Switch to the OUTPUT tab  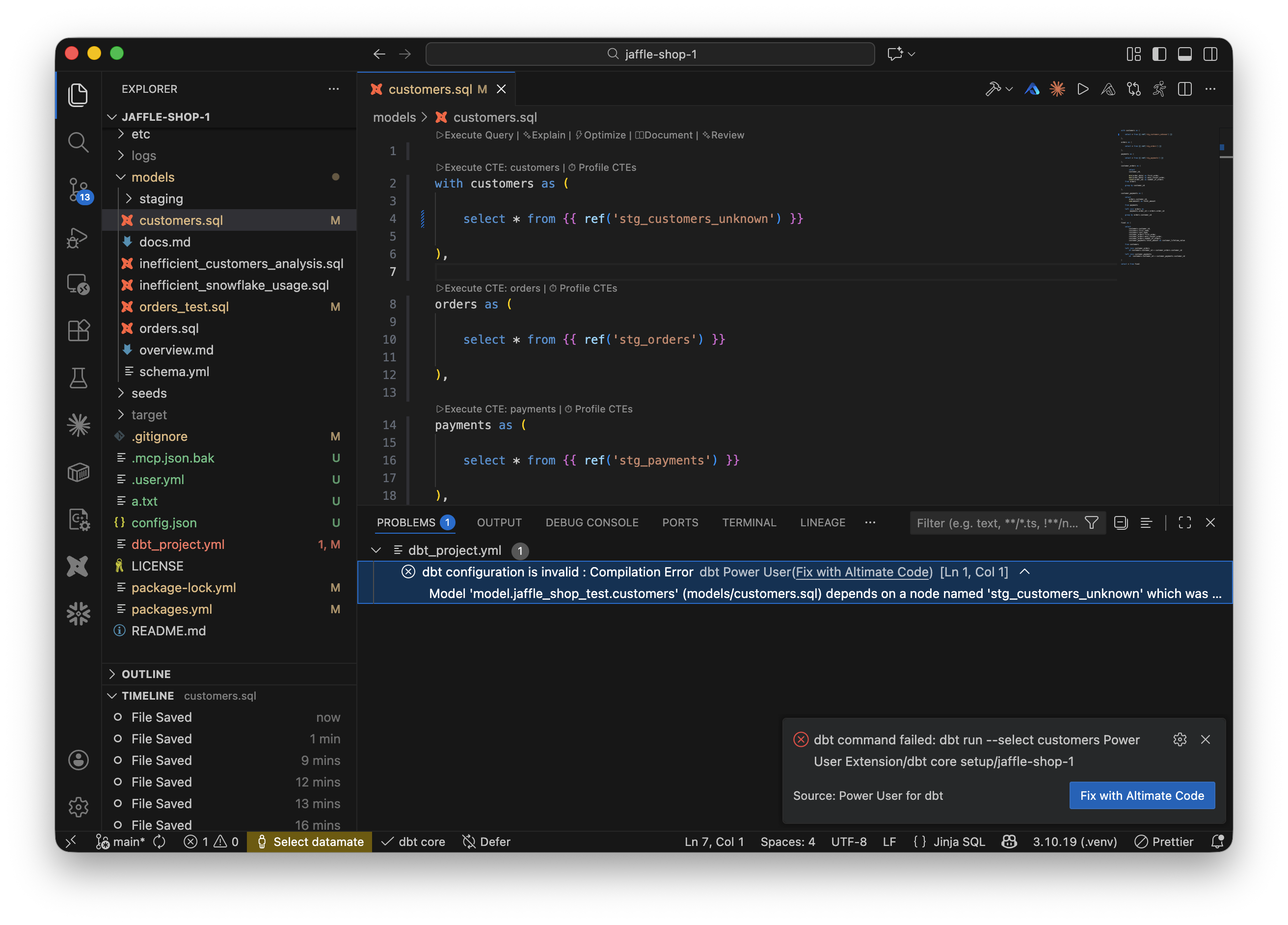499,523
